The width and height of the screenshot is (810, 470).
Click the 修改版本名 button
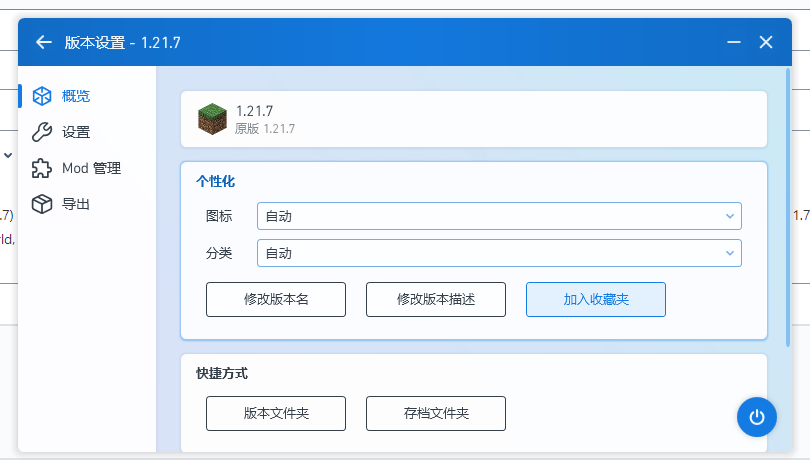276,299
